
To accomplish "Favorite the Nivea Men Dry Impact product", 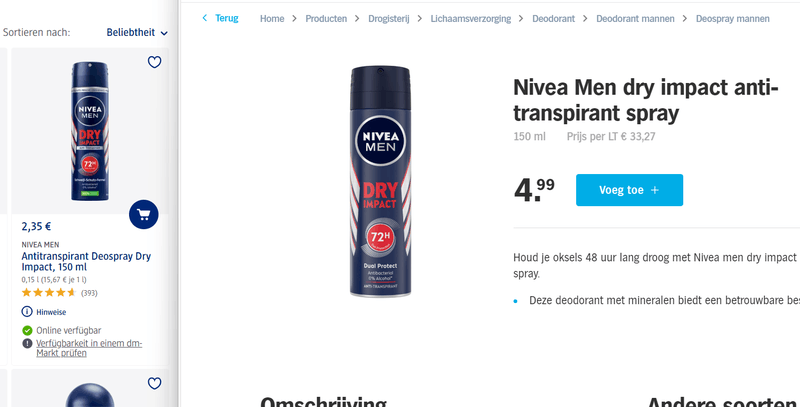I will pyautogui.click(x=155, y=62).
